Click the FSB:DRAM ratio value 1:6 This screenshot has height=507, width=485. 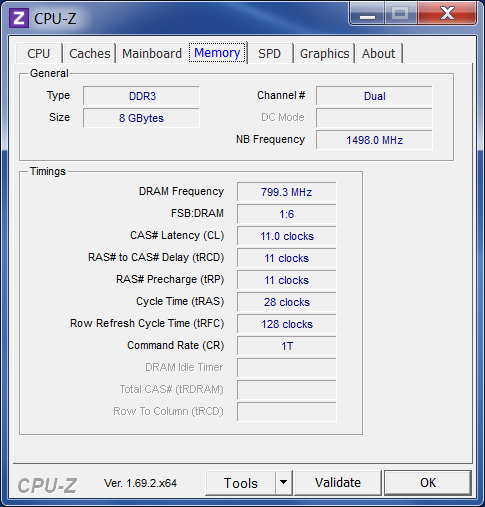[x=287, y=214]
